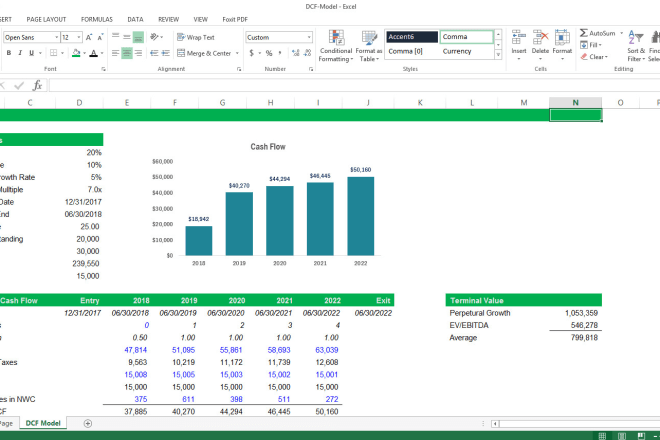This screenshot has width=660, height=440.
Task: Open Font dialog launcher
Action: point(104,69)
